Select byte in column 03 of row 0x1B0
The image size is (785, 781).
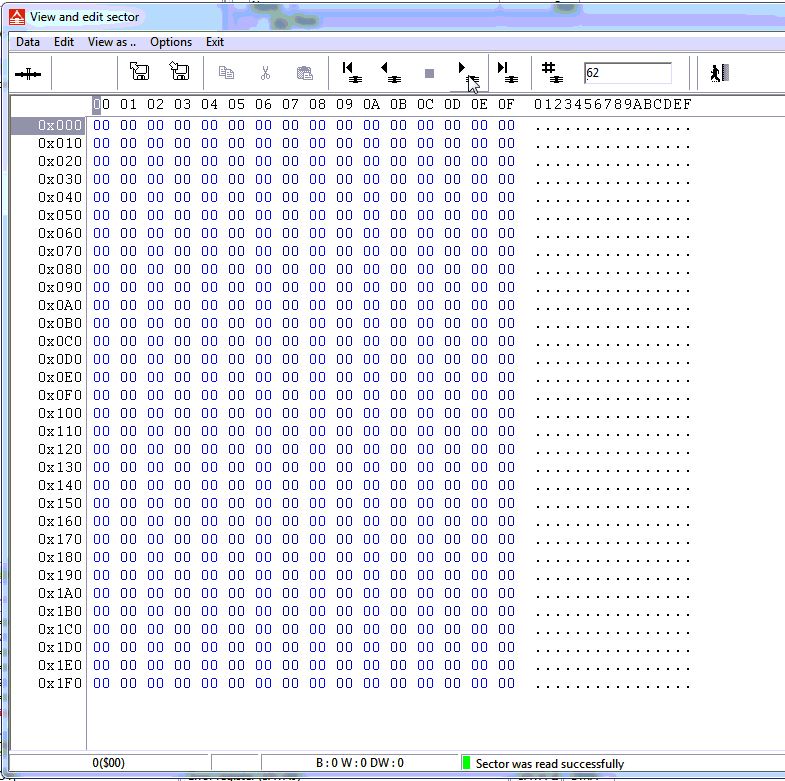(x=182, y=611)
